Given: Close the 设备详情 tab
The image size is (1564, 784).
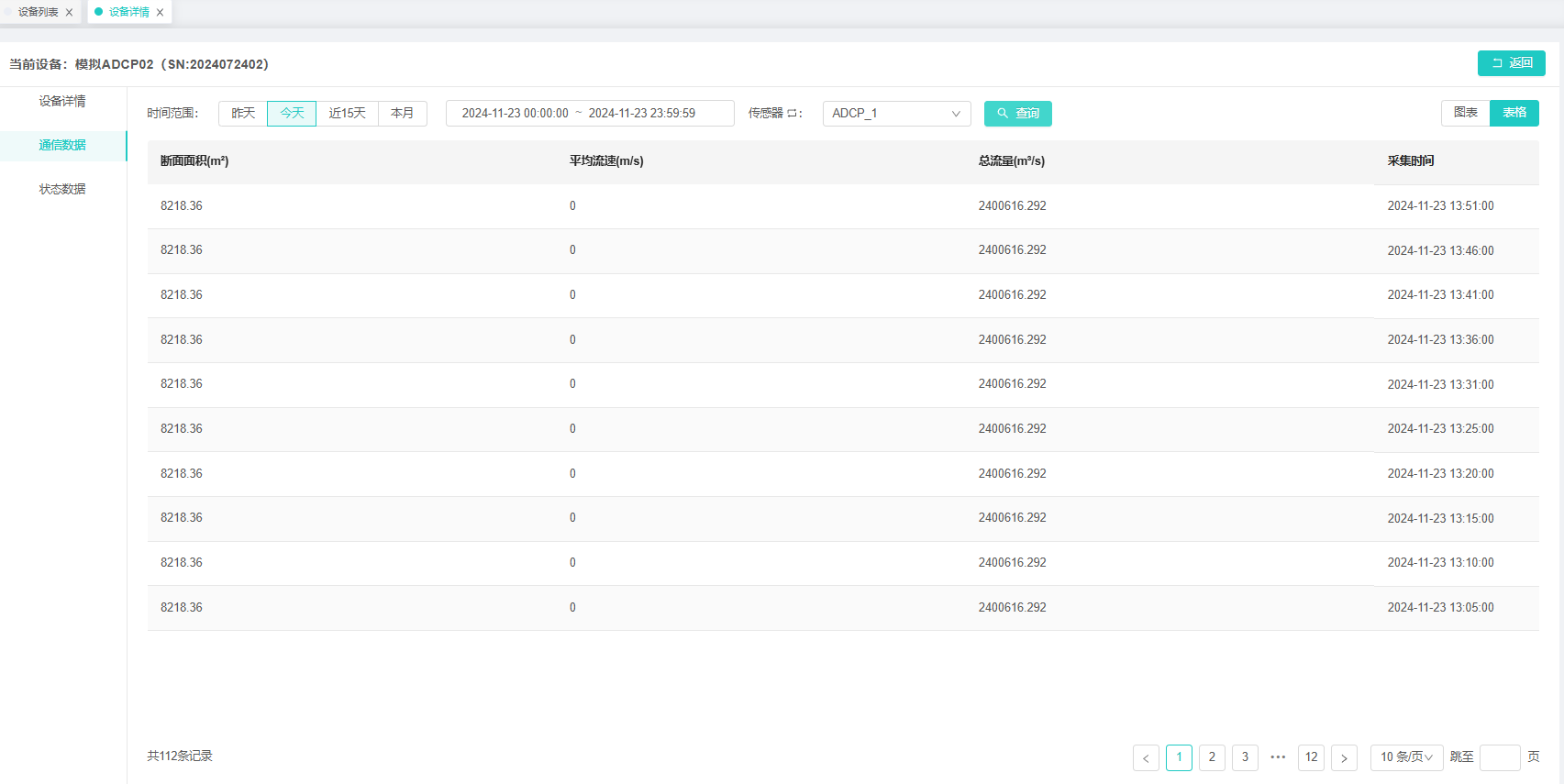Looking at the screenshot, I should click(x=160, y=13).
